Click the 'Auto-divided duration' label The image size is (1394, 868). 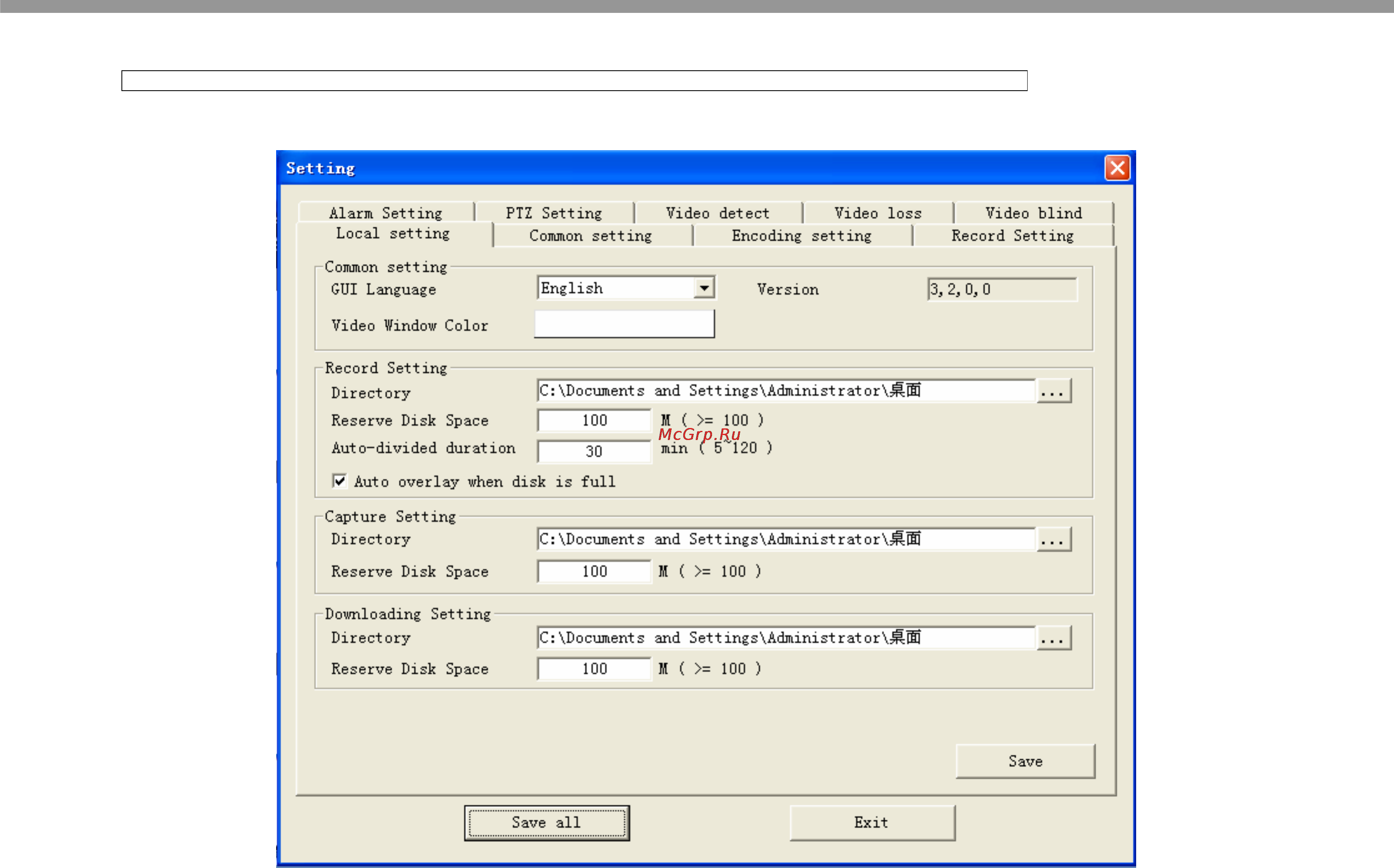(x=423, y=448)
